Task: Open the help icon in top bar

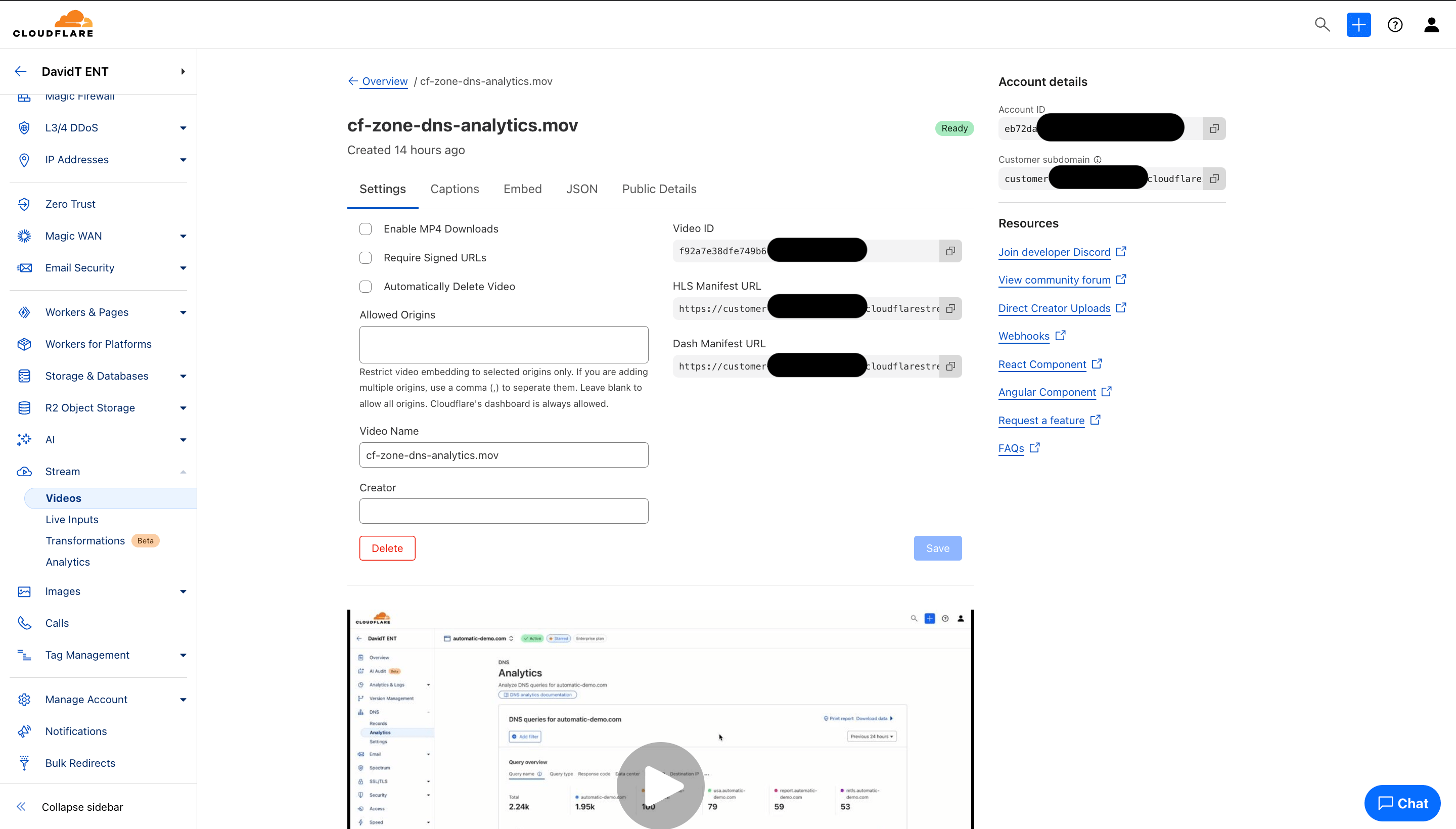Action: pyautogui.click(x=1395, y=24)
